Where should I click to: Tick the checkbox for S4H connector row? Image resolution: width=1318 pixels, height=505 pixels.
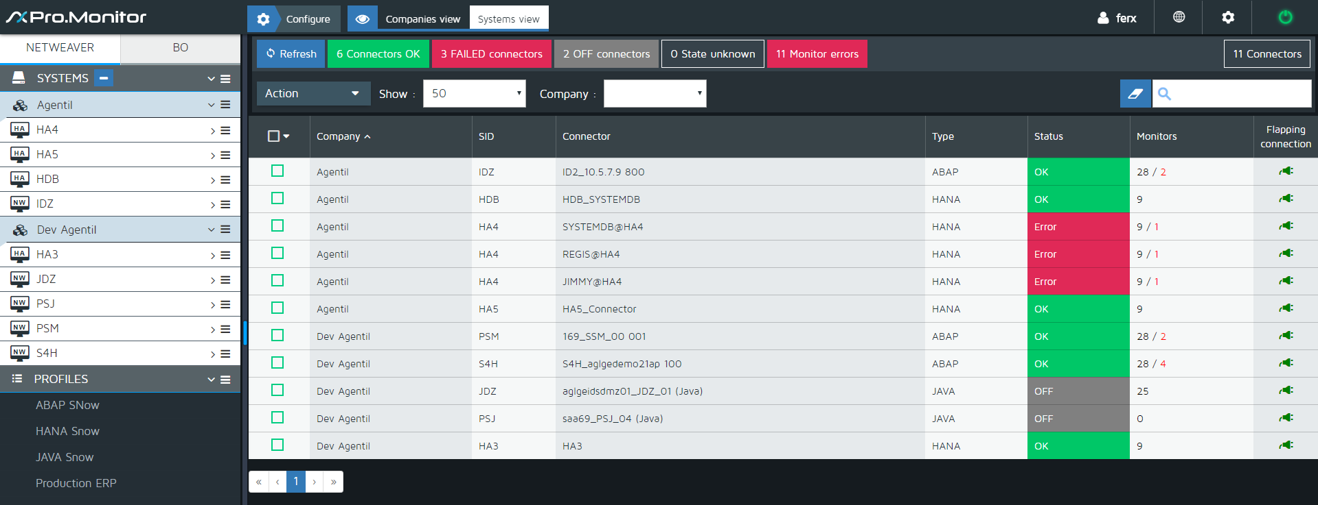click(277, 363)
